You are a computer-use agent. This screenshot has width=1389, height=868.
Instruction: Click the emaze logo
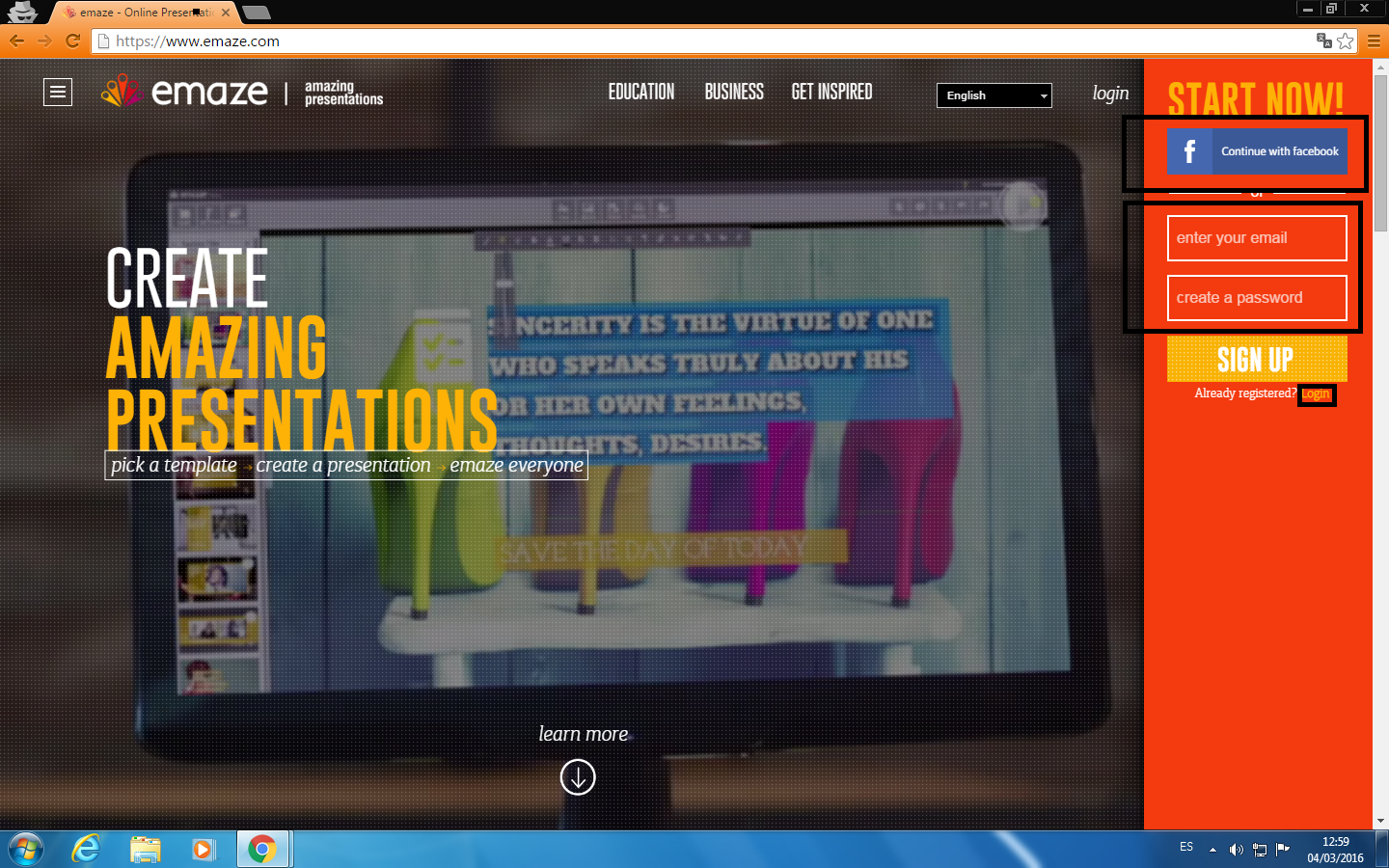(x=185, y=92)
